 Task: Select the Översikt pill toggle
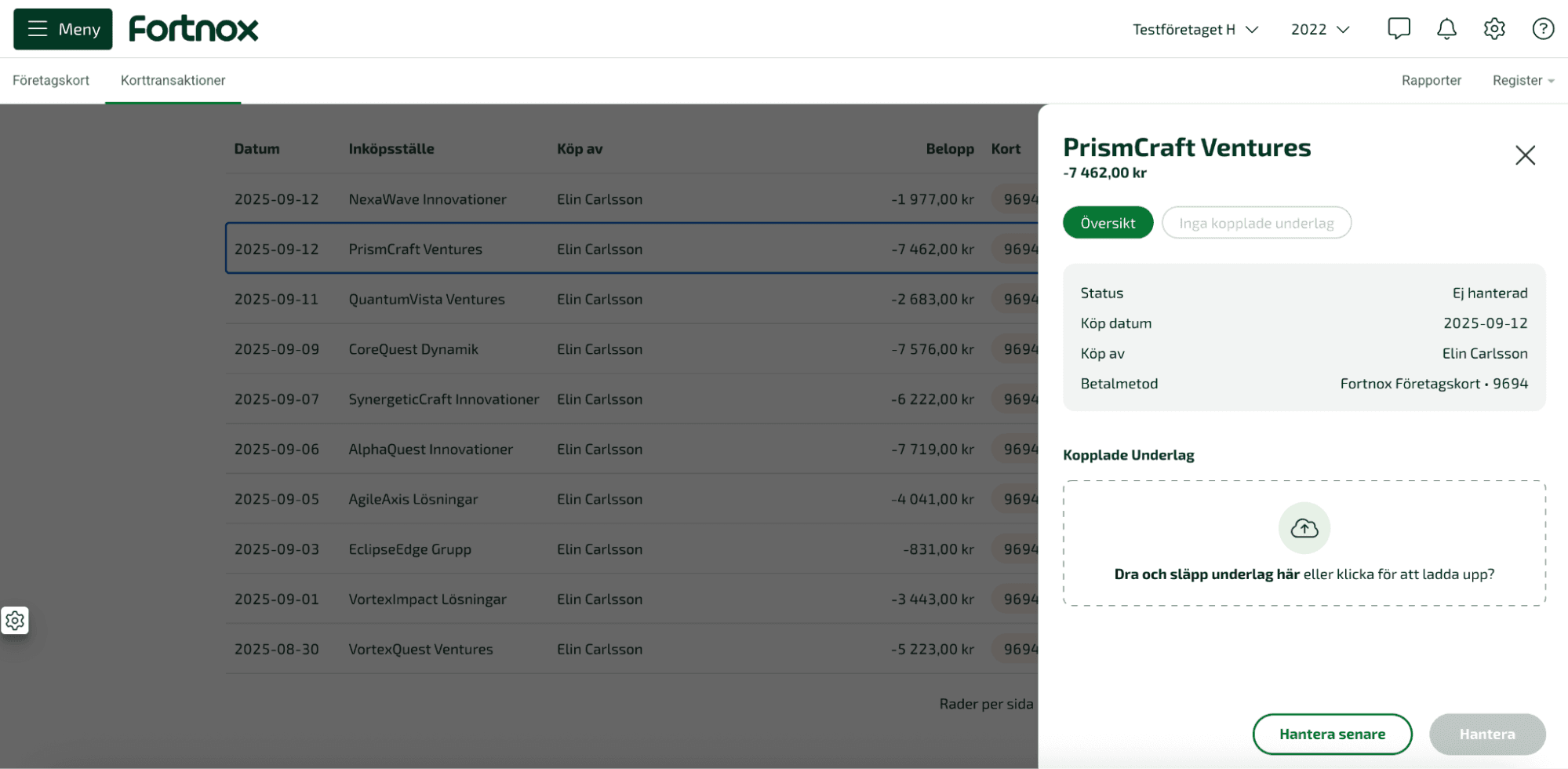[x=1107, y=223]
